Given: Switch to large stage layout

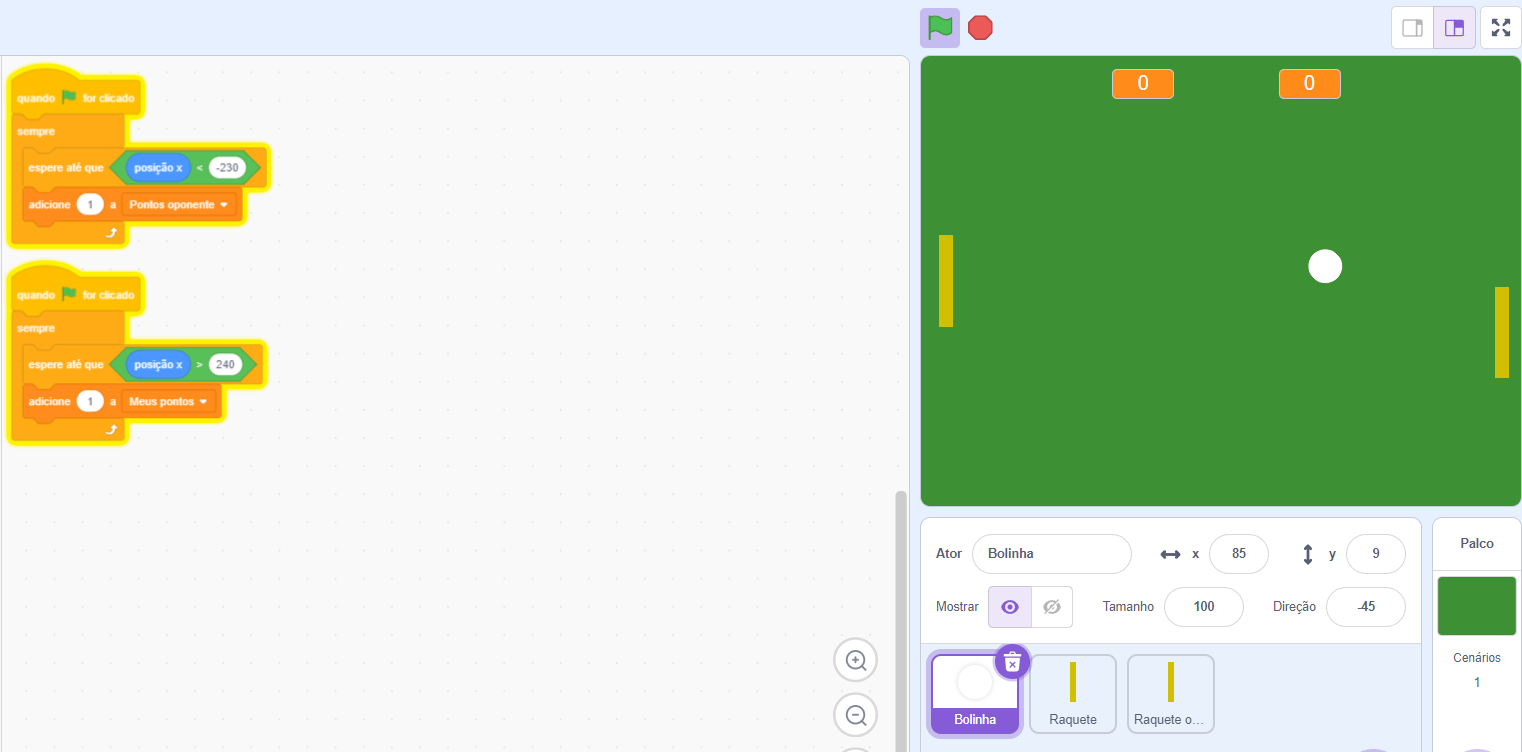Looking at the screenshot, I should pos(1454,28).
